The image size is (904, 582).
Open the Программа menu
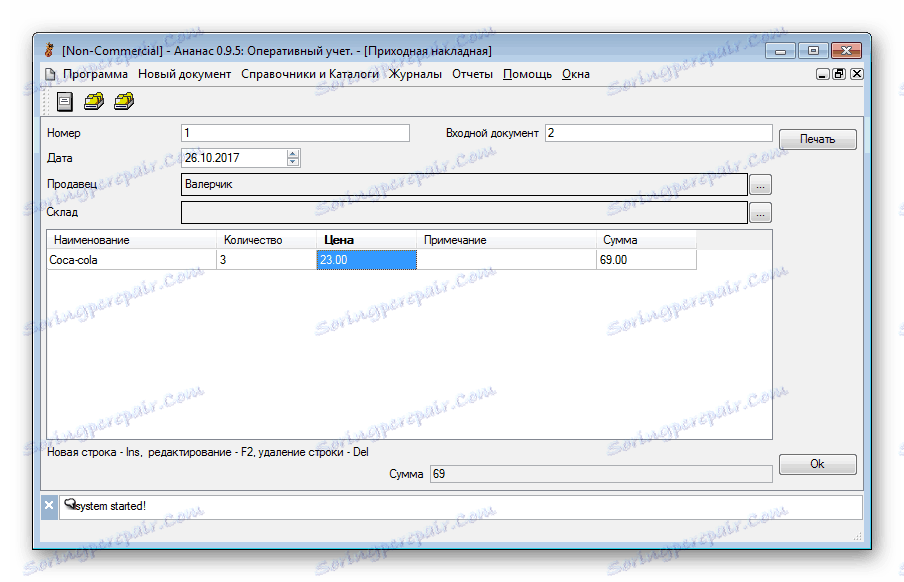(x=95, y=74)
